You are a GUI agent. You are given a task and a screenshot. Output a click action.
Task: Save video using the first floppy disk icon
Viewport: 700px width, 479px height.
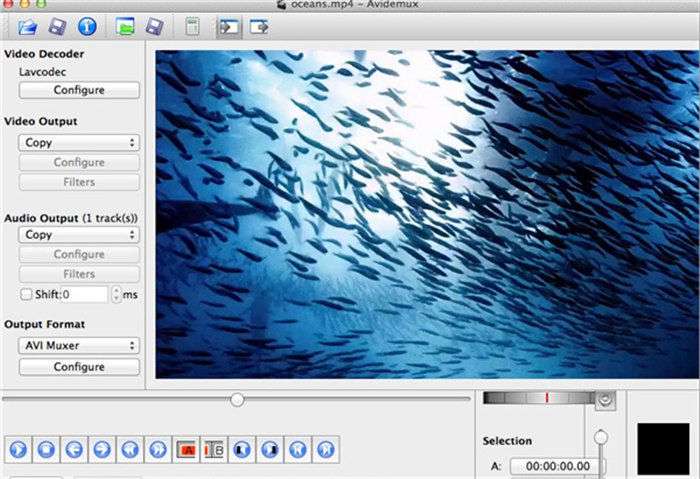(57, 27)
